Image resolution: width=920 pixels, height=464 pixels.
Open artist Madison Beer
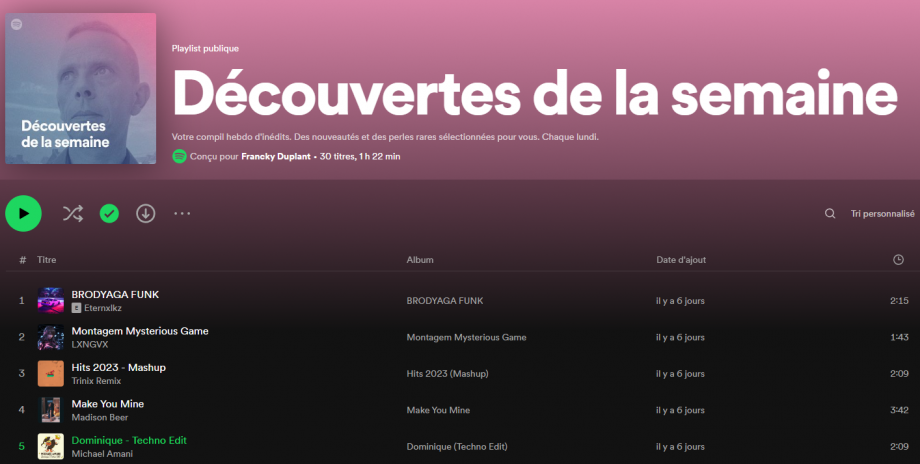[100, 417]
